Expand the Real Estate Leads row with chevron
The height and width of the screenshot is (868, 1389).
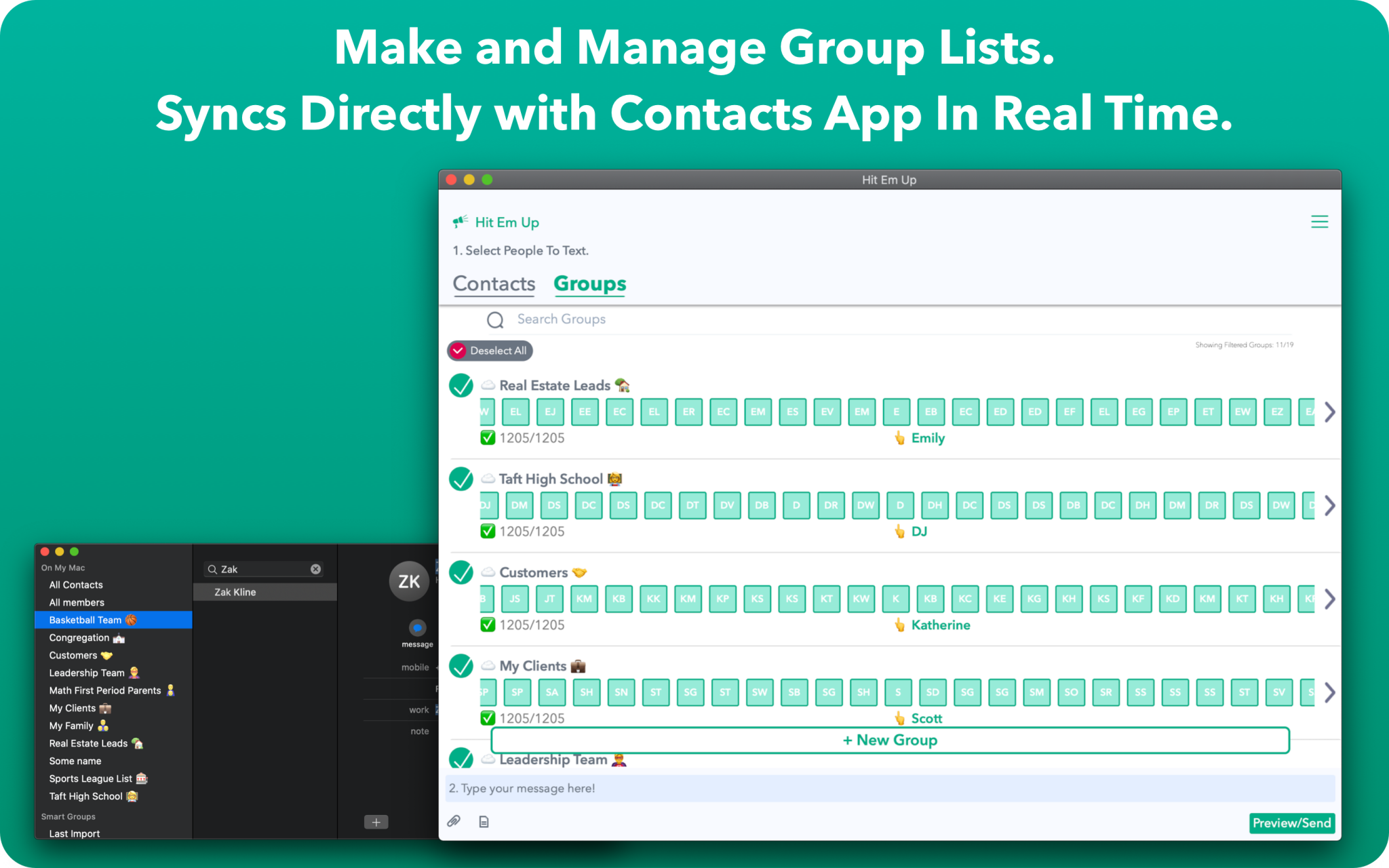tap(1329, 412)
